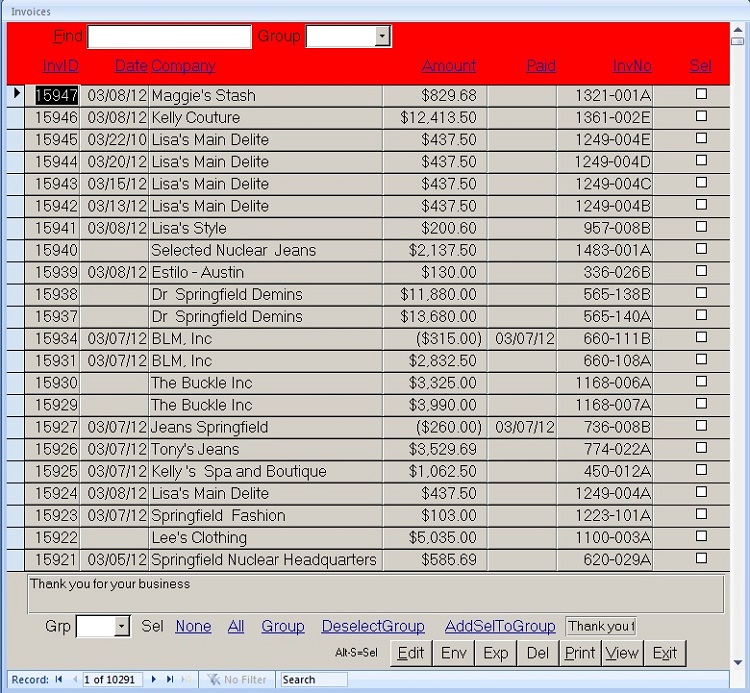Screen dimensions: 750x693
Task: Expand the Grp combo box at bottom
Action: pos(122,627)
